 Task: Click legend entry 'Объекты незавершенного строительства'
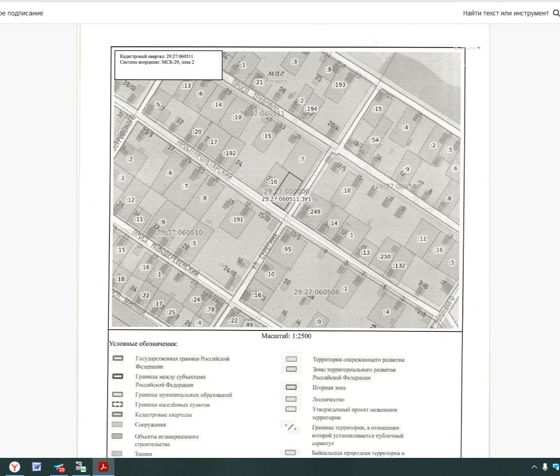166,440
